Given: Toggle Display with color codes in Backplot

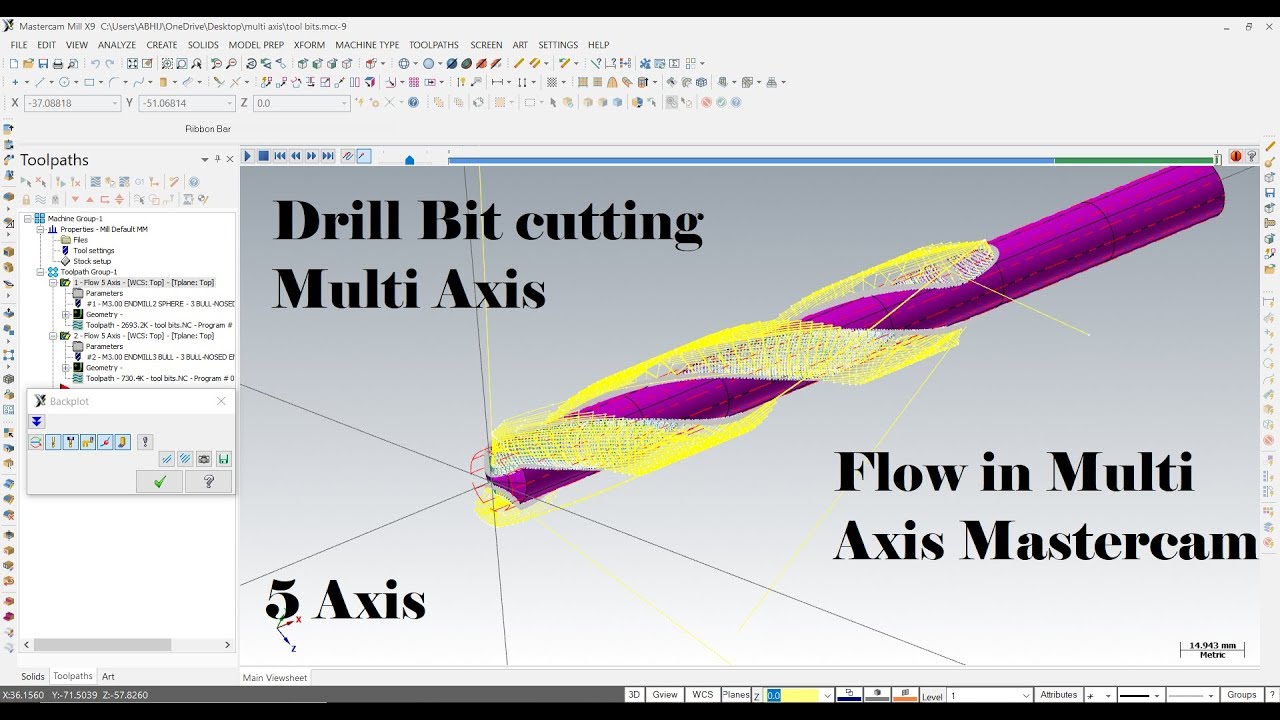Looking at the screenshot, I should click(x=36, y=442).
